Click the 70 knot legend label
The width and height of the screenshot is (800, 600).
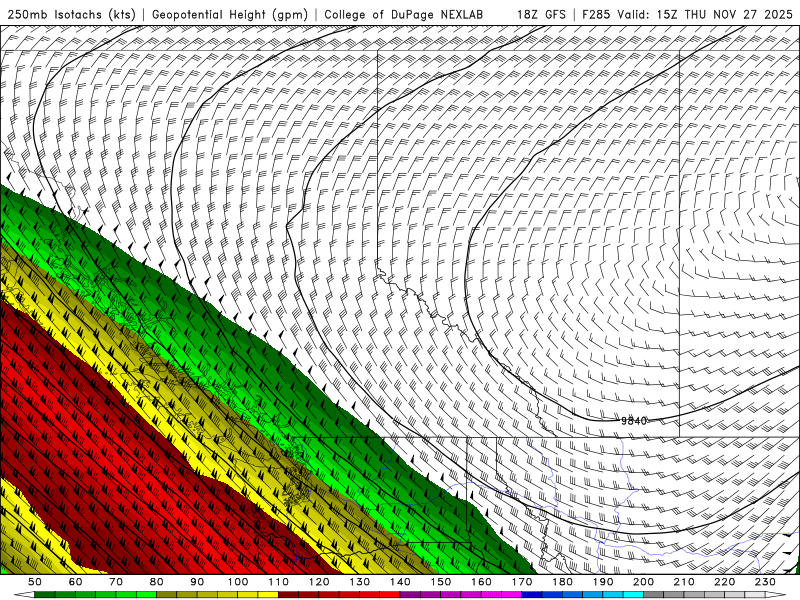pos(116,582)
